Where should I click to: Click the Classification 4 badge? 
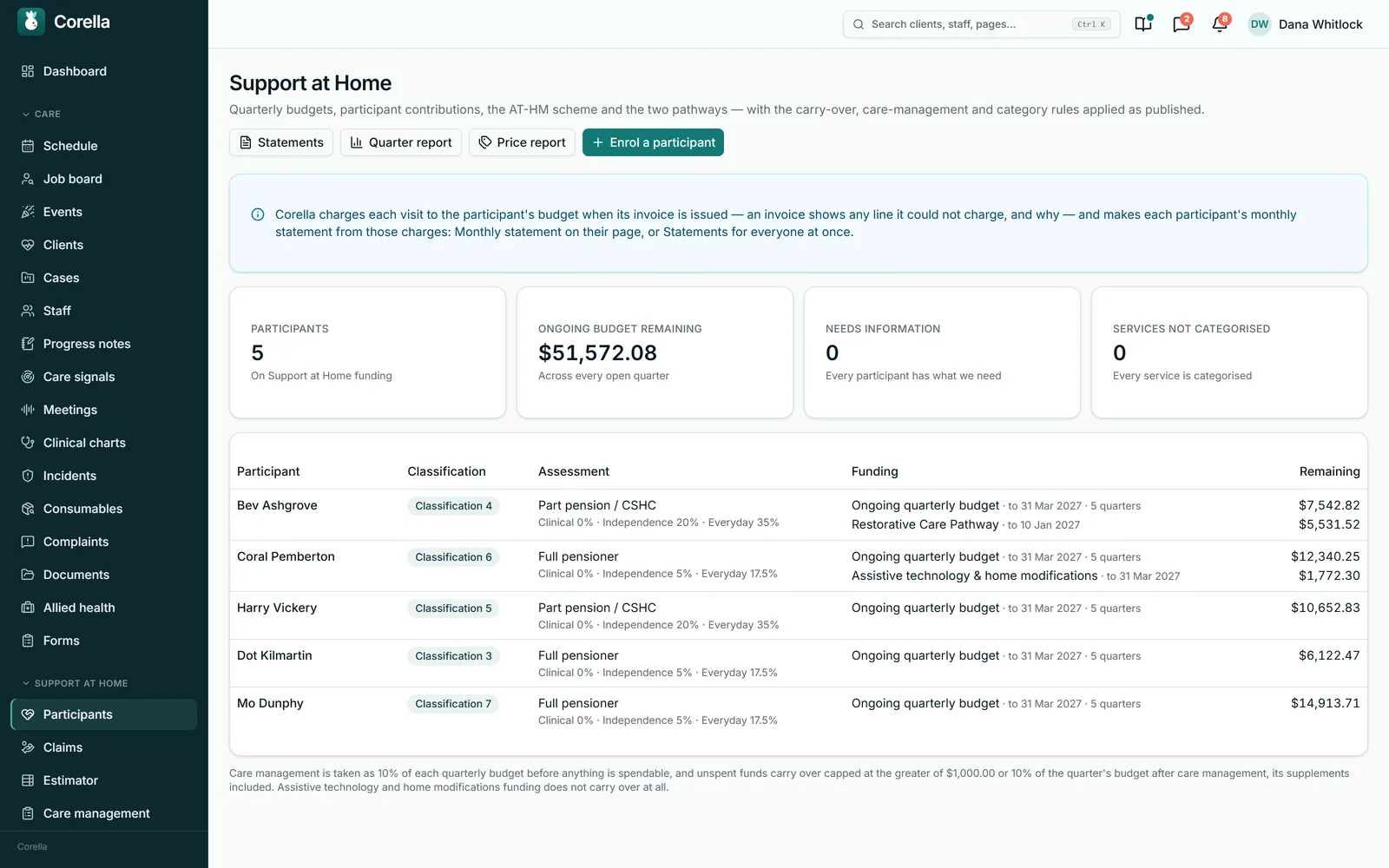coord(453,506)
